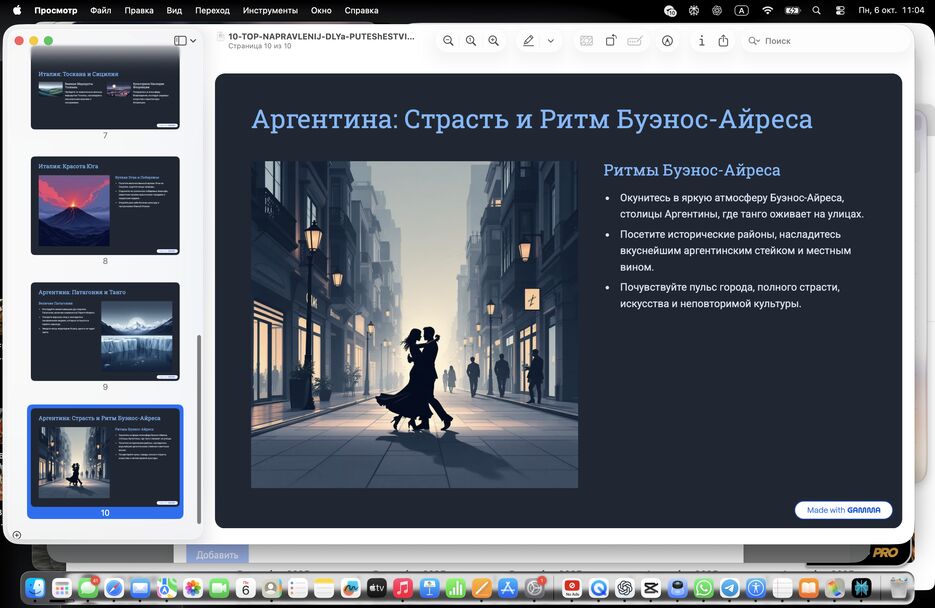Show the document inspector info
This screenshot has height=608, width=935.
[701, 40]
